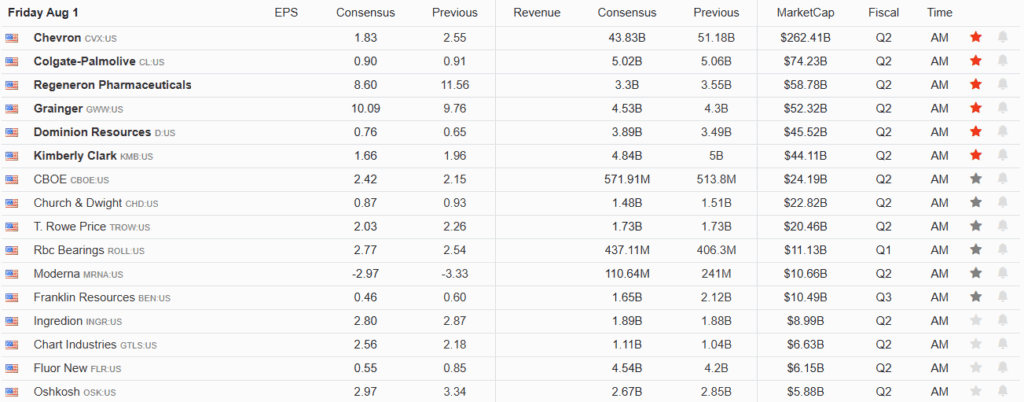Open the Moderna company link
Screen dimensions: 1024x402
57,273
